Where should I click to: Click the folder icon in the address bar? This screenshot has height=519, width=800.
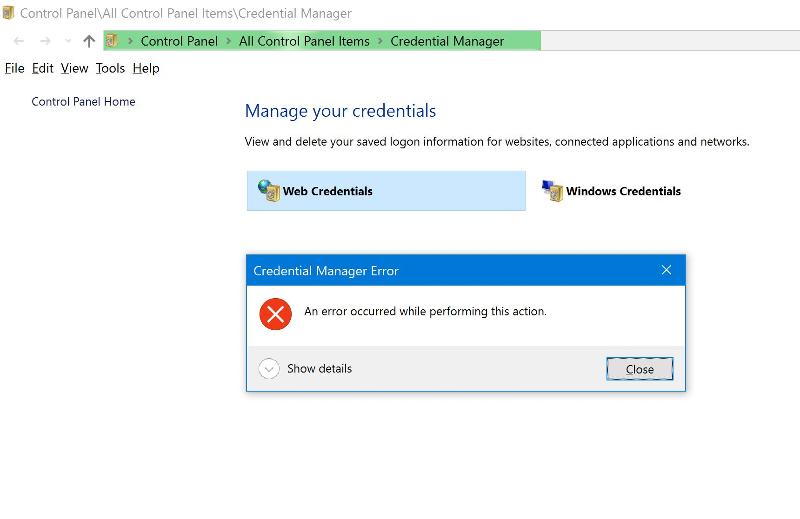click(112, 41)
